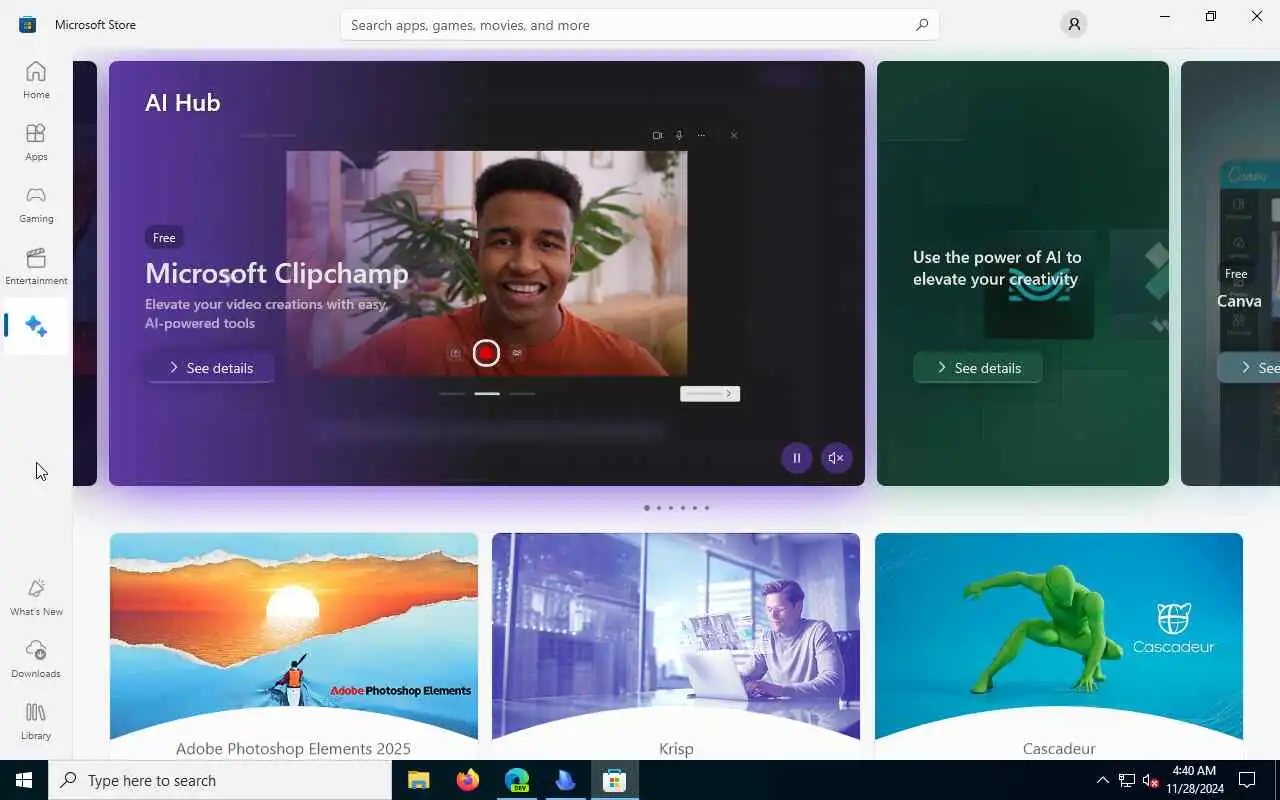1280x800 pixels.
Task: Click the Cascadeur logo on the card
Action: tap(1174, 629)
